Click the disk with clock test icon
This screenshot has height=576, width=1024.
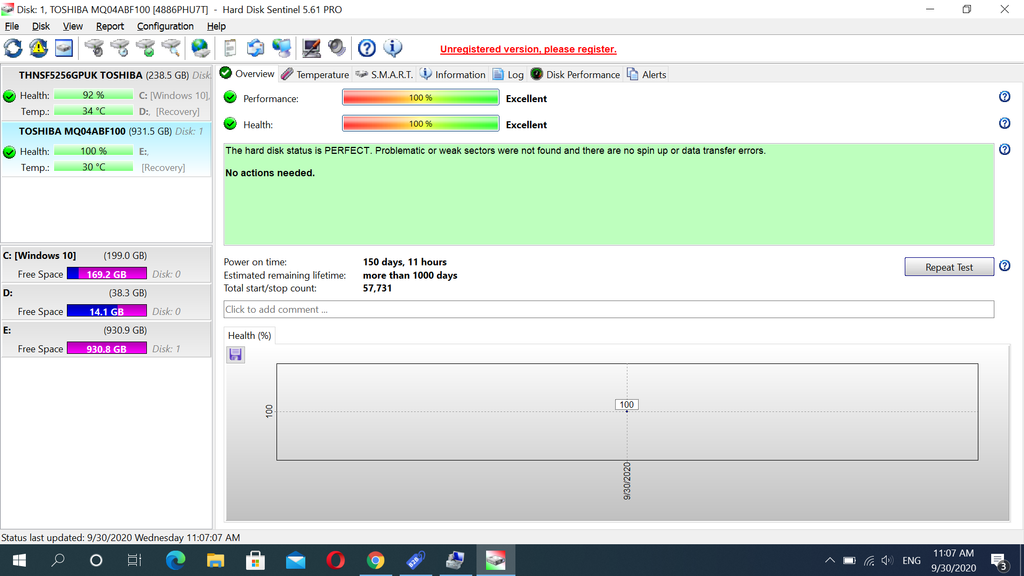[120, 48]
